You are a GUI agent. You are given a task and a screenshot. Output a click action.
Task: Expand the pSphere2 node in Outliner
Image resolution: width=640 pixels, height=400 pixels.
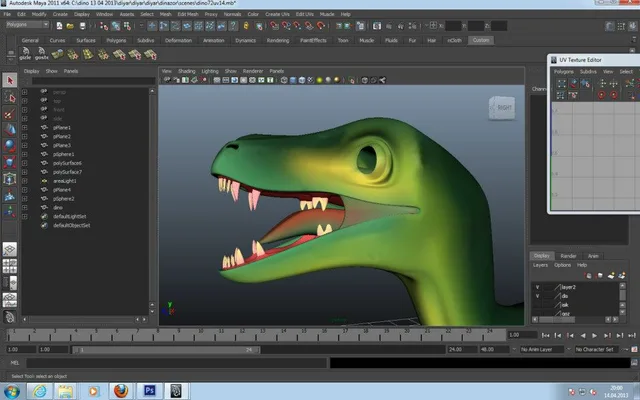24,199
